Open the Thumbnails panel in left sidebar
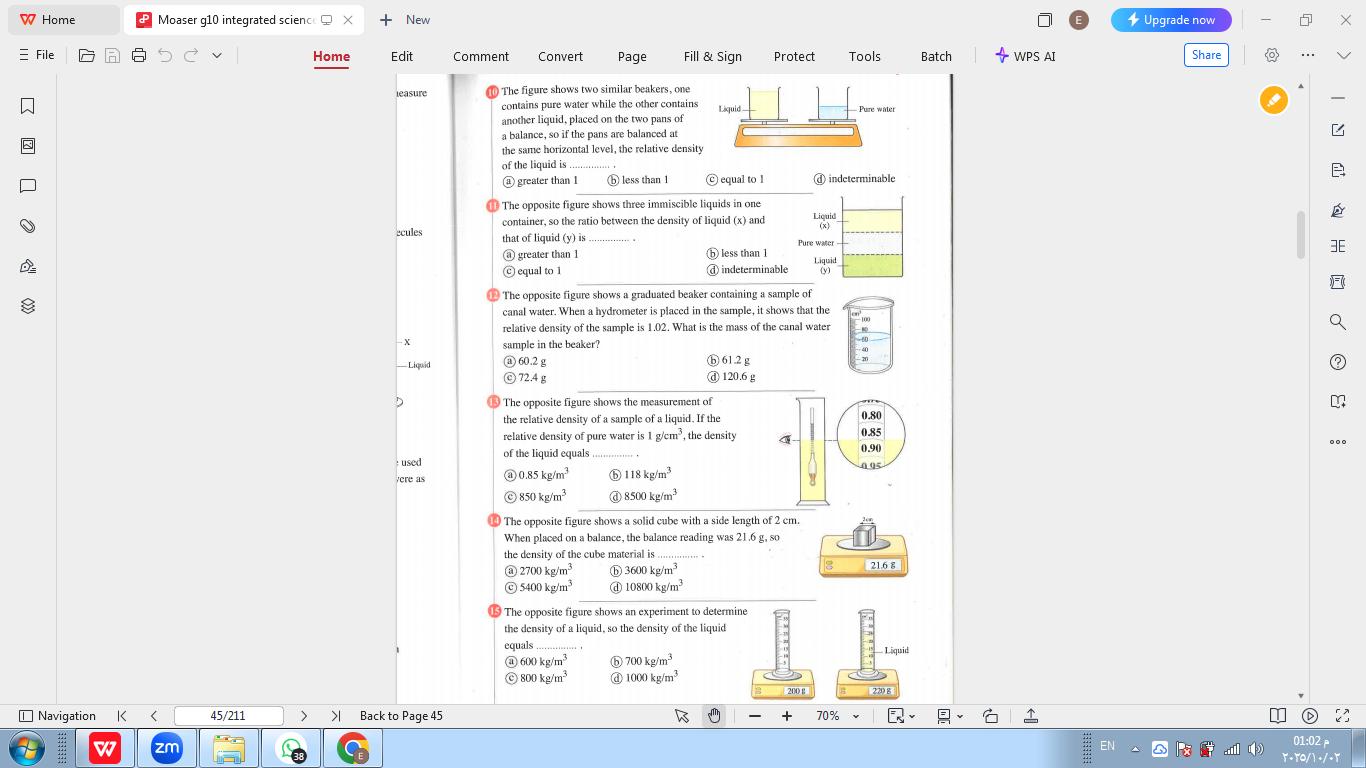The image size is (1366, 768). pos(28,146)
